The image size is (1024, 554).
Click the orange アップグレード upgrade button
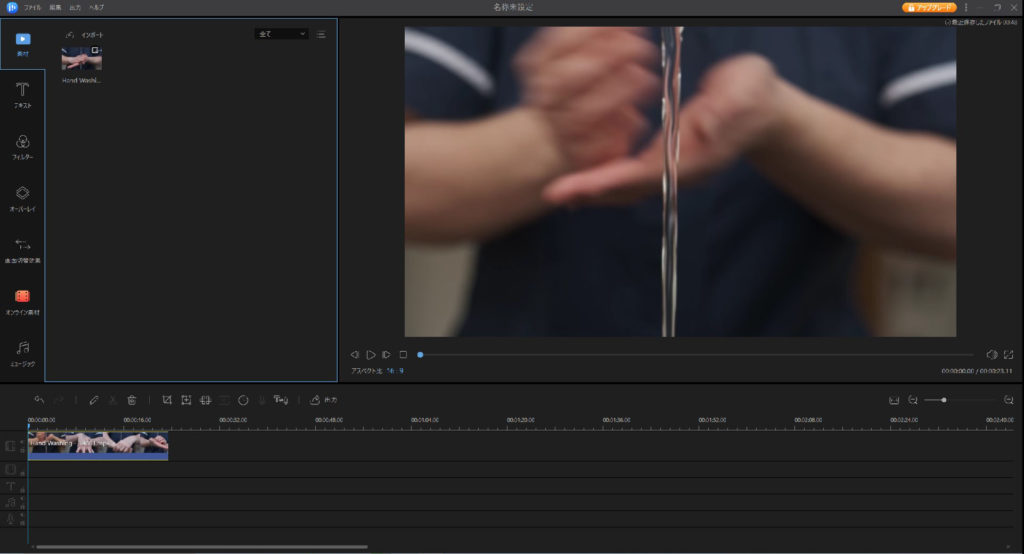(x=929, y=7)
